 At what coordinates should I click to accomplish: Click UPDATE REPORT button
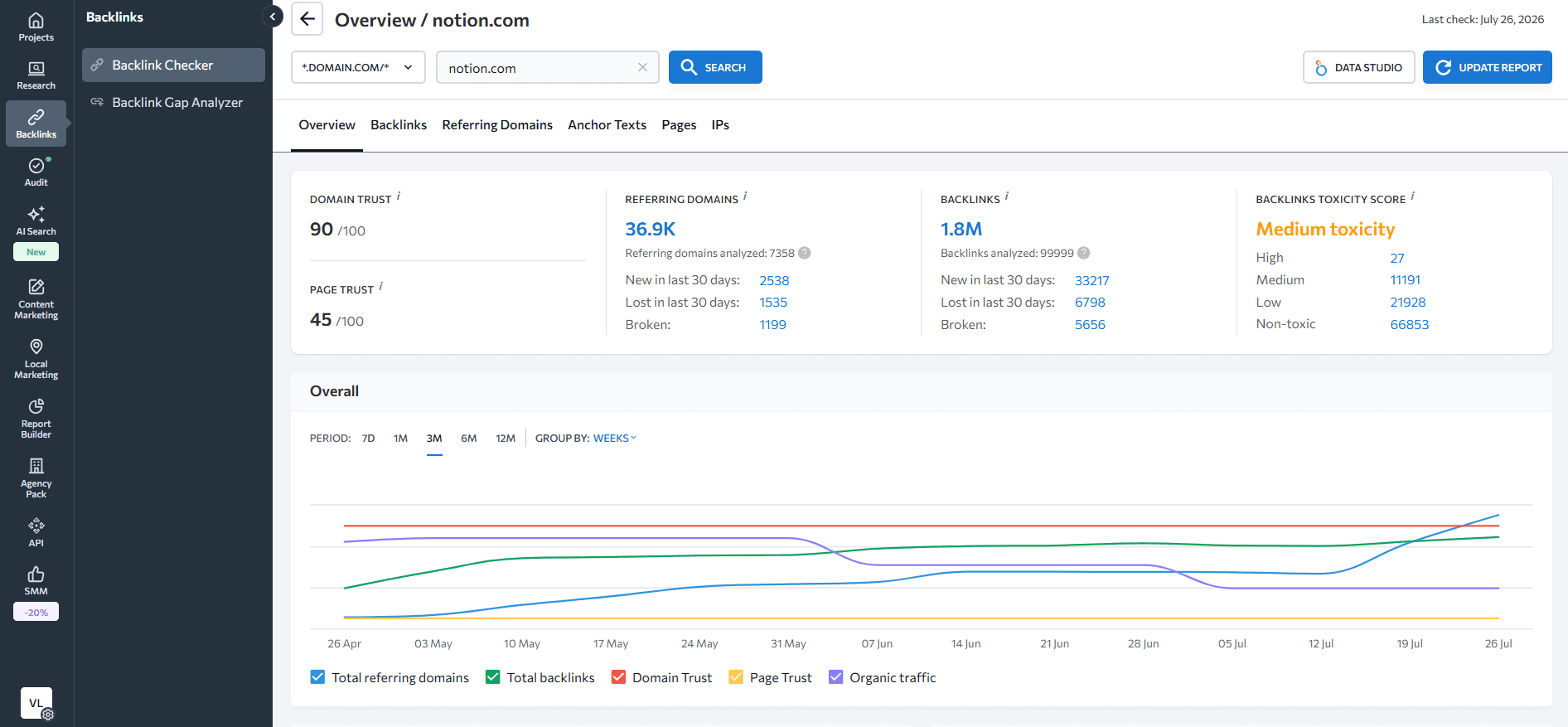1488,67
